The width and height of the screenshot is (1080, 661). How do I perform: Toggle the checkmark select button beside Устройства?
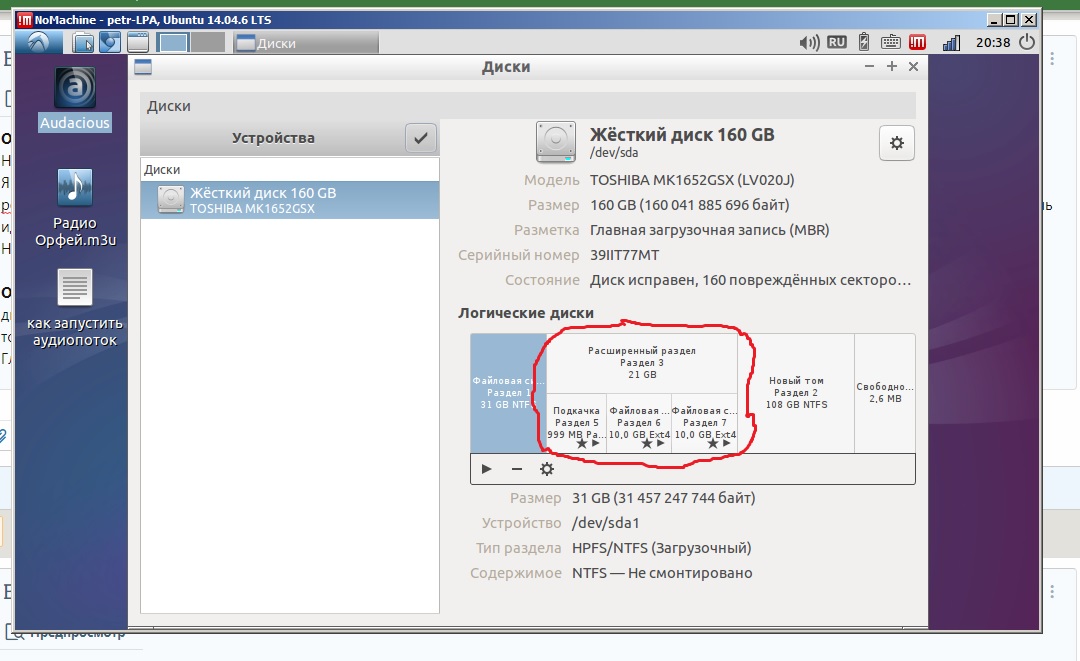point(421,138)
